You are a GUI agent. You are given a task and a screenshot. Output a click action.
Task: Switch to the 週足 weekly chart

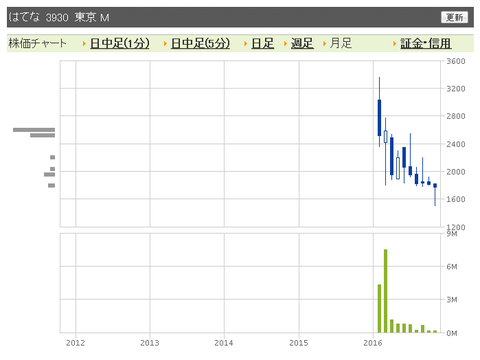coord(302,43)
